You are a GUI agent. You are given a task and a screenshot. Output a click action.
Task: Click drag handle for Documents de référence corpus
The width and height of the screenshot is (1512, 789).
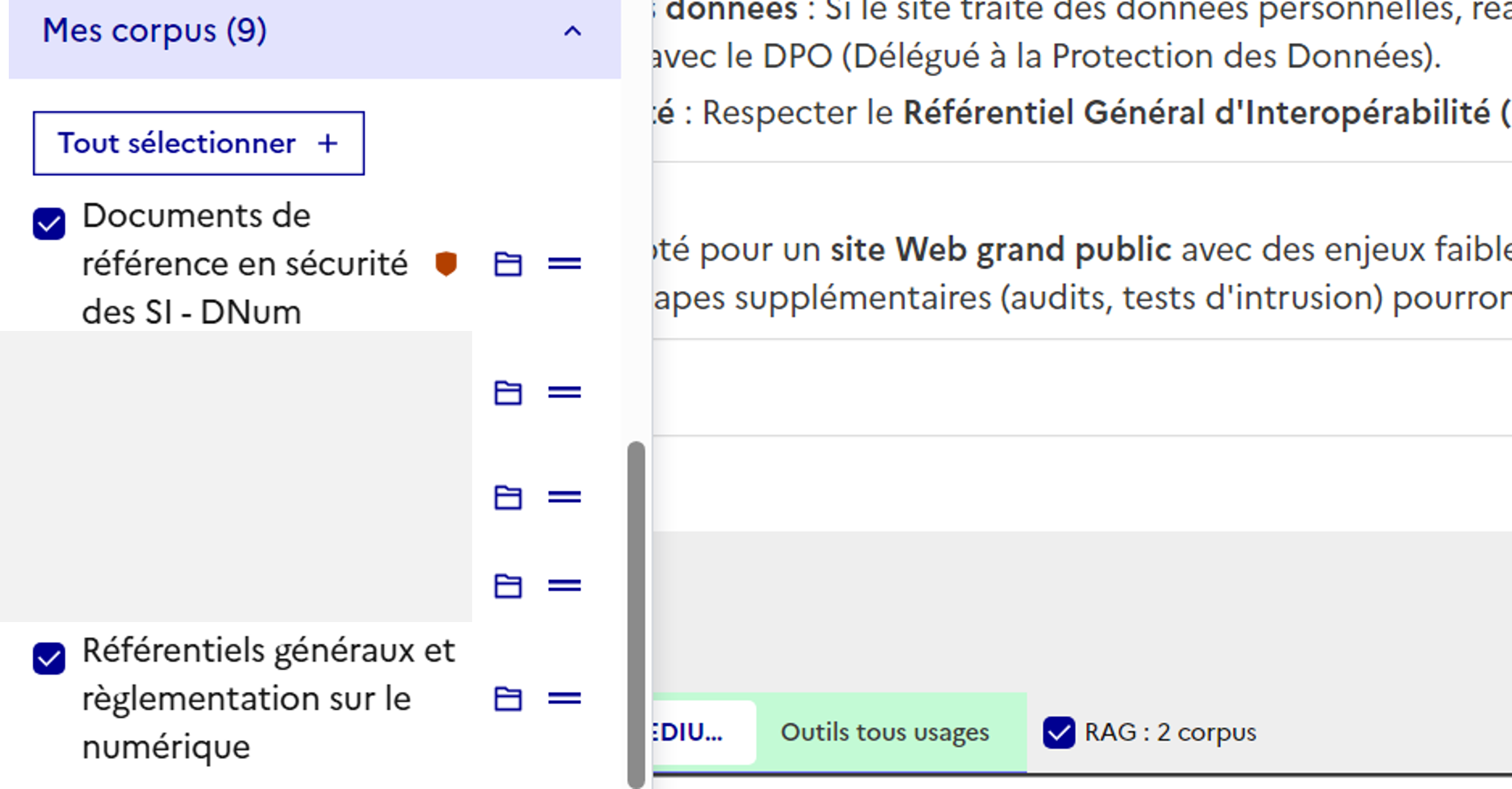pos(564,264)
